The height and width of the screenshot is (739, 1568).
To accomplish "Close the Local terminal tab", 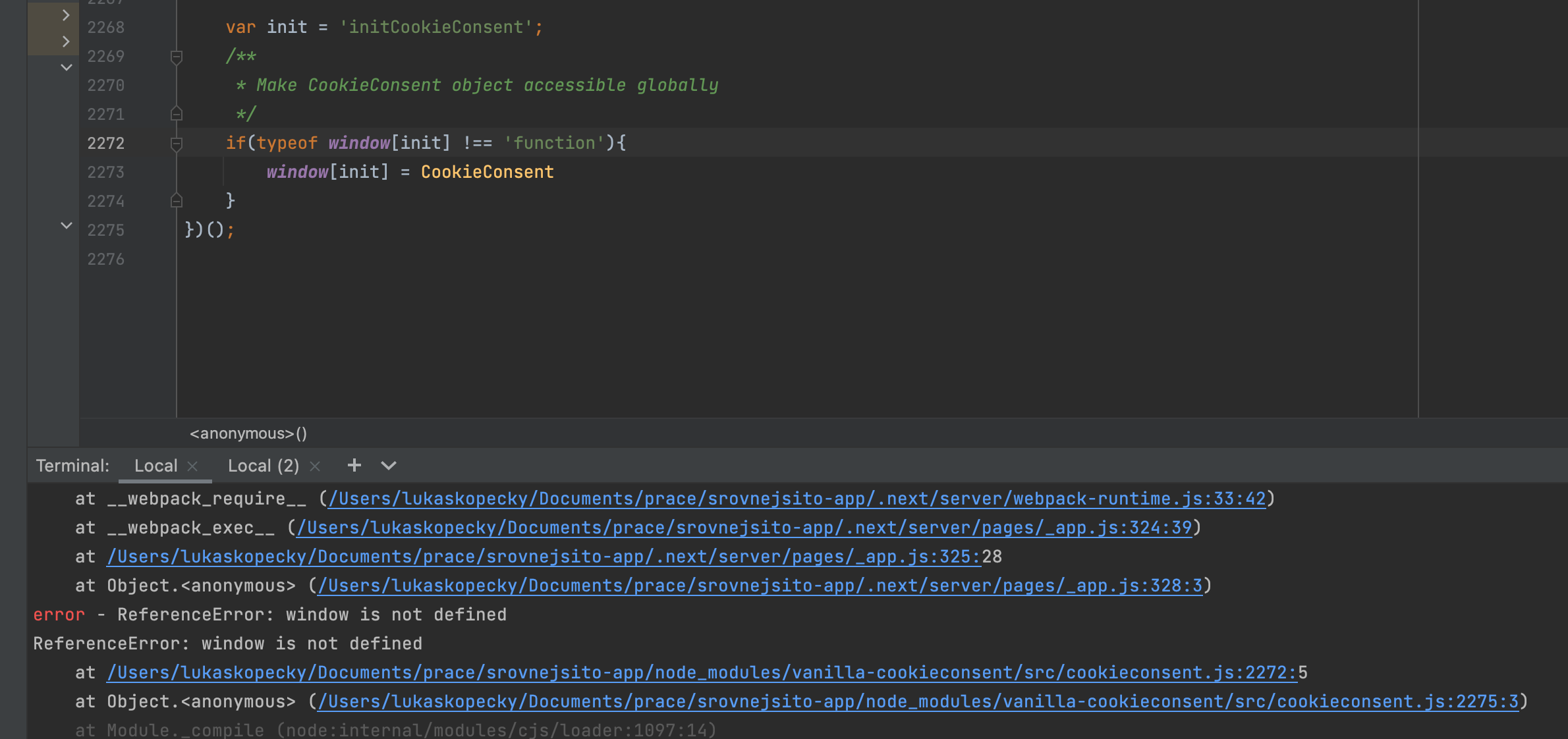I will point(192,466).
